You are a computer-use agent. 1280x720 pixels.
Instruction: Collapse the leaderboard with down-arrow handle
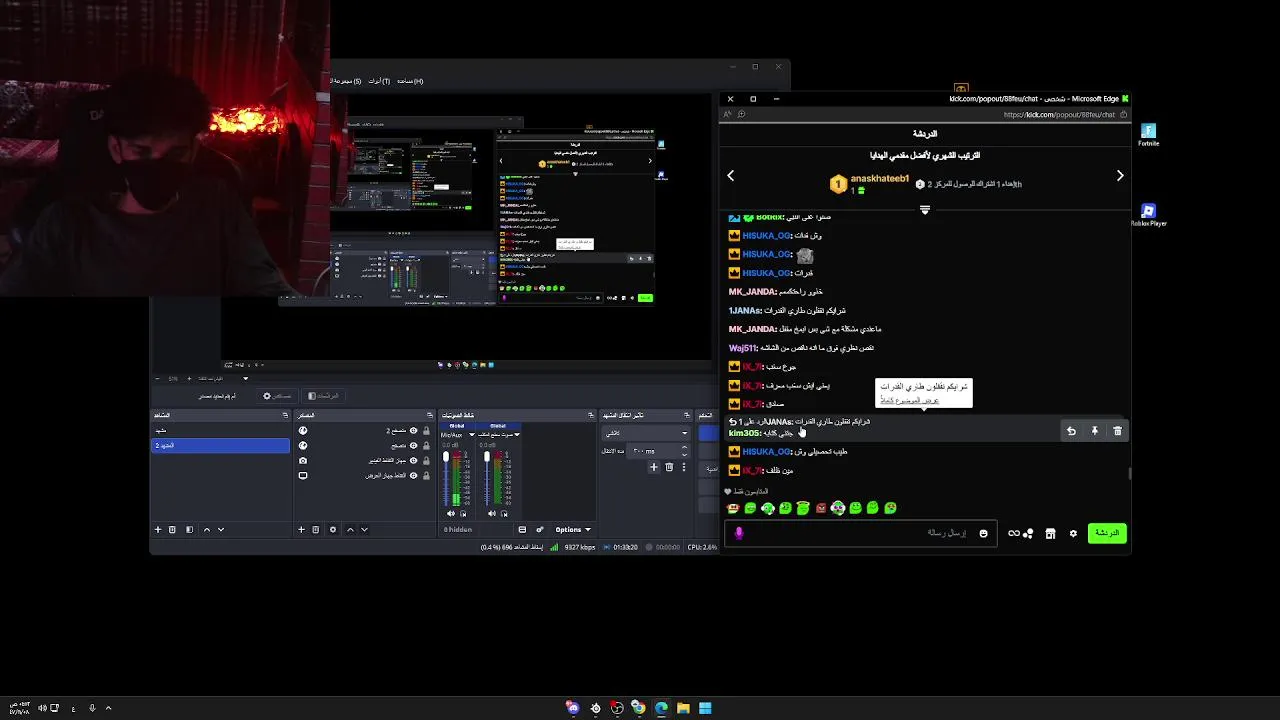[x=925, y=210]
